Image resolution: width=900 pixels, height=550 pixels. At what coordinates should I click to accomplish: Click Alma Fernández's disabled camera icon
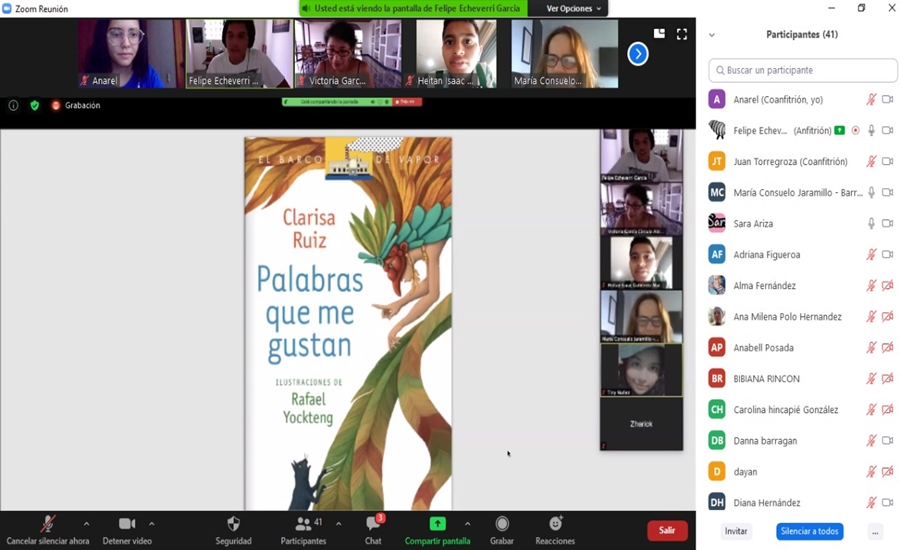pos(887,285)
